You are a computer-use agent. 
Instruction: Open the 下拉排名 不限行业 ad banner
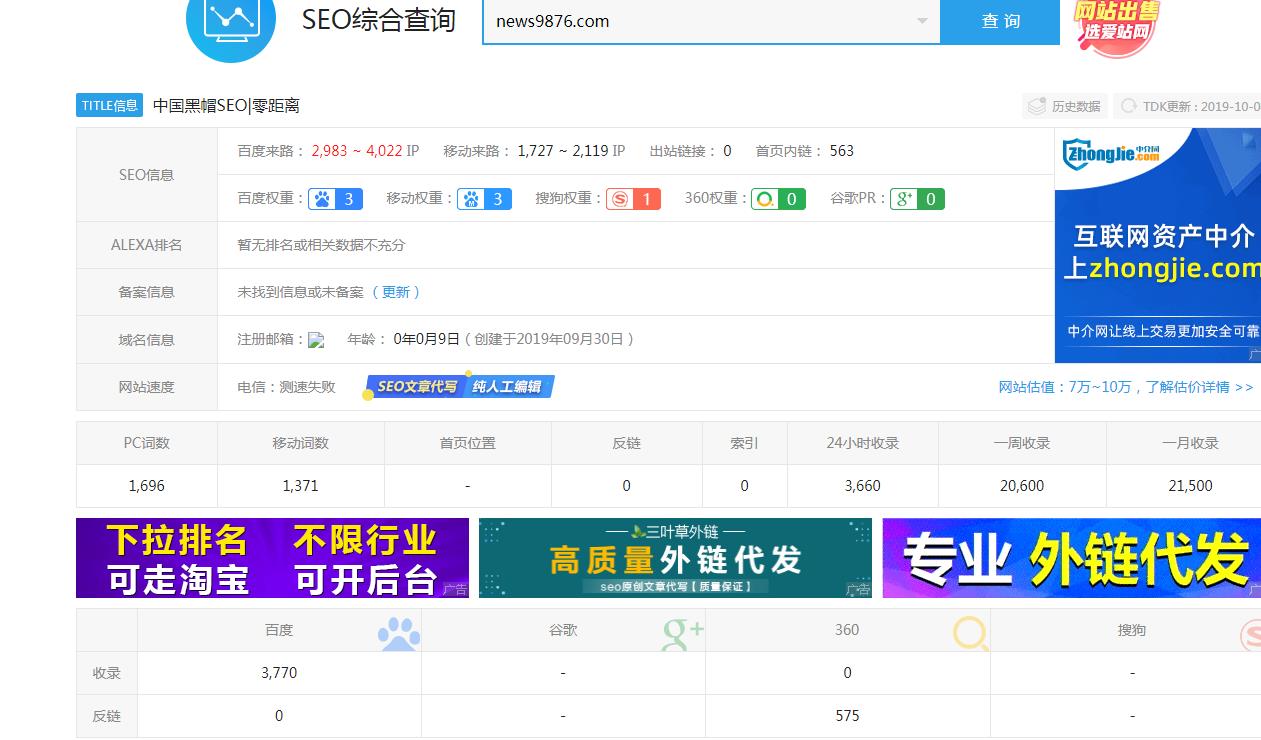coord(272,558)
